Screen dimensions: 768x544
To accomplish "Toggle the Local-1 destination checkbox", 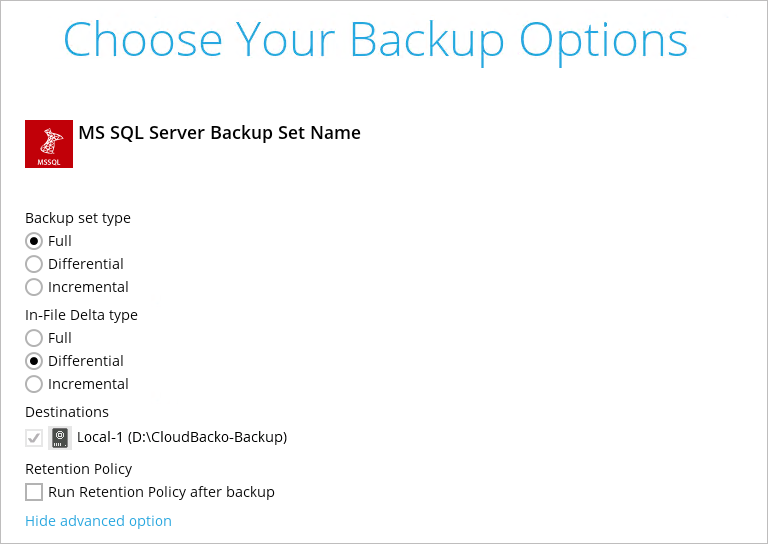I will coord(34,438).
